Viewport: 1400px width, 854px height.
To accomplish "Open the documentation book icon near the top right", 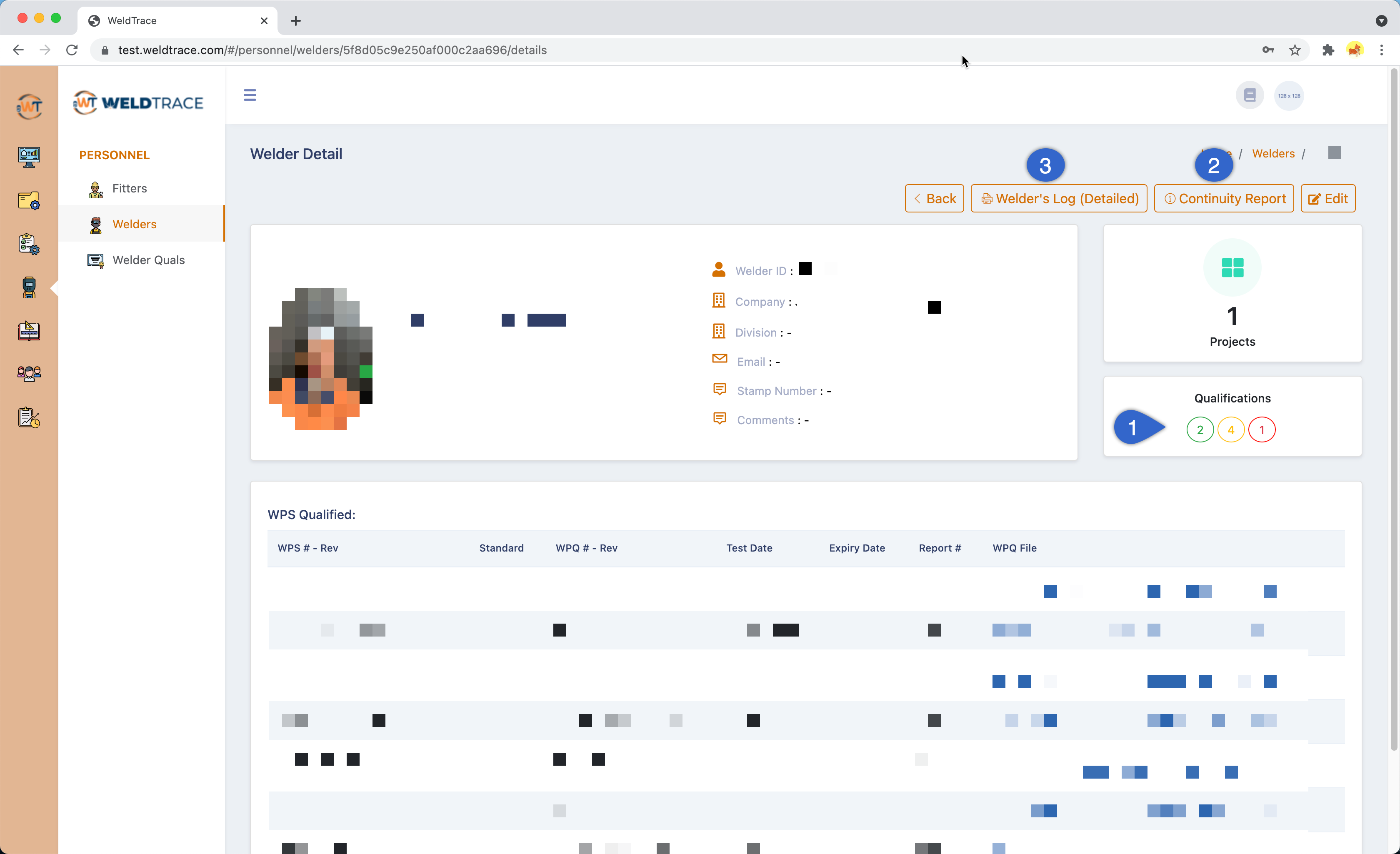I will (1250, 95).
